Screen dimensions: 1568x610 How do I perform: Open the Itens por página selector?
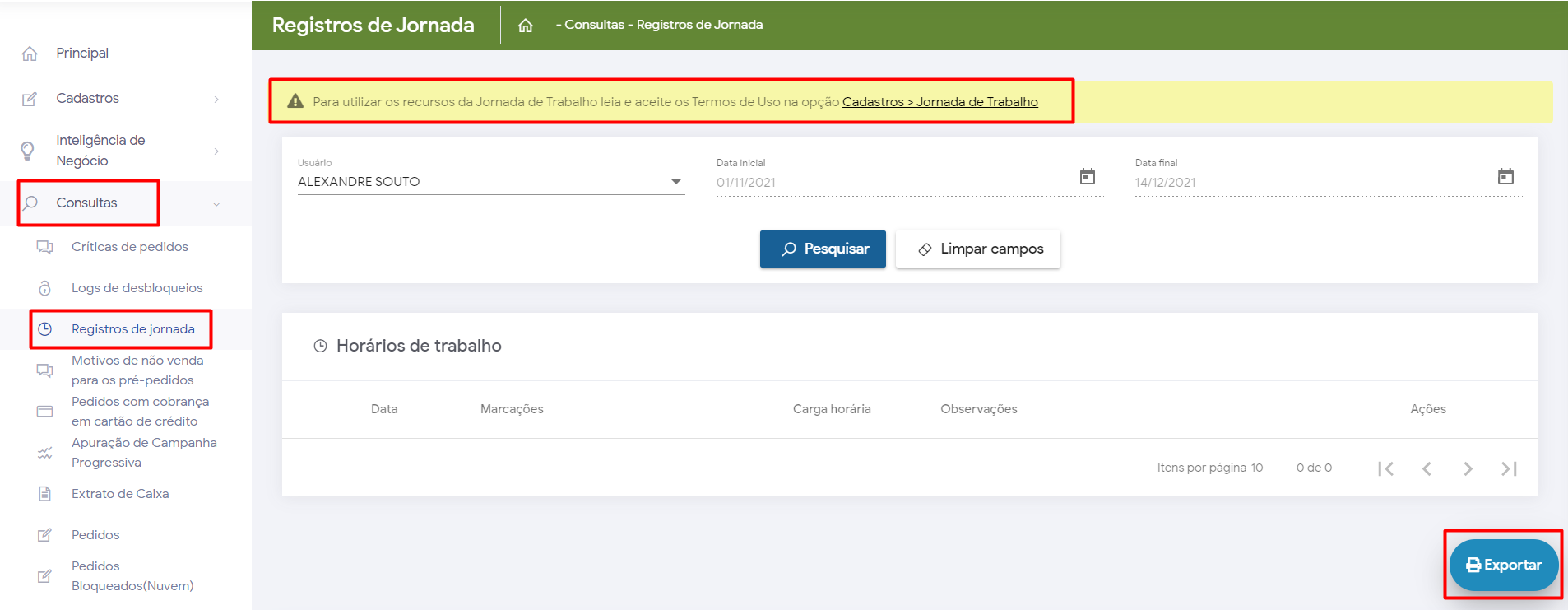tap(1257, 468)
